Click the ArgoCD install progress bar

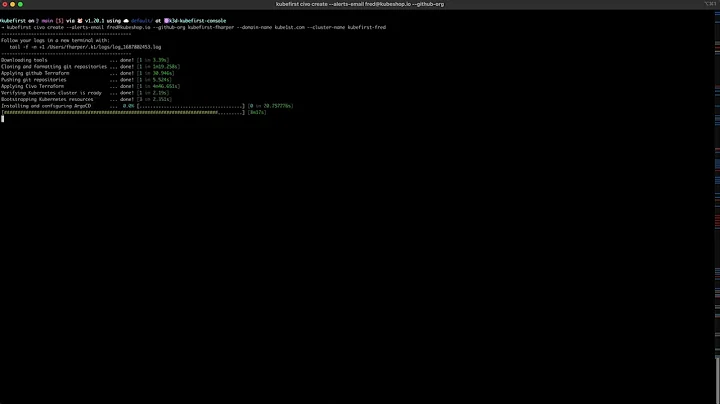coord(191,106)
